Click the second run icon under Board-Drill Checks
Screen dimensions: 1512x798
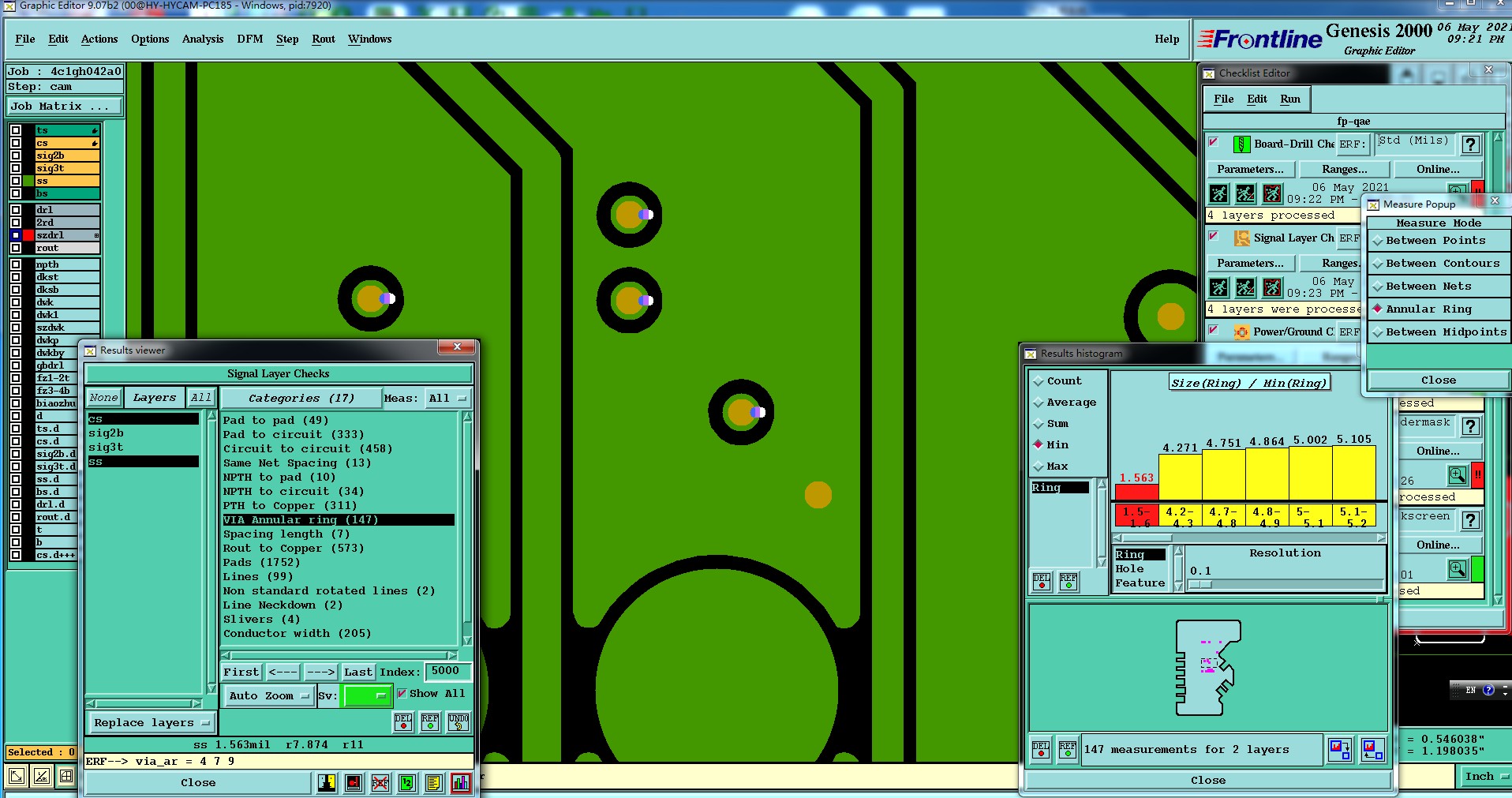click(1245, 193)
